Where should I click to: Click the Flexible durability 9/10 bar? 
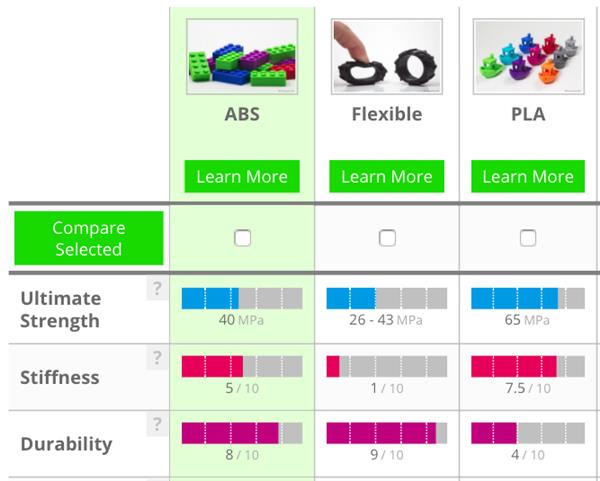(387, 433)
